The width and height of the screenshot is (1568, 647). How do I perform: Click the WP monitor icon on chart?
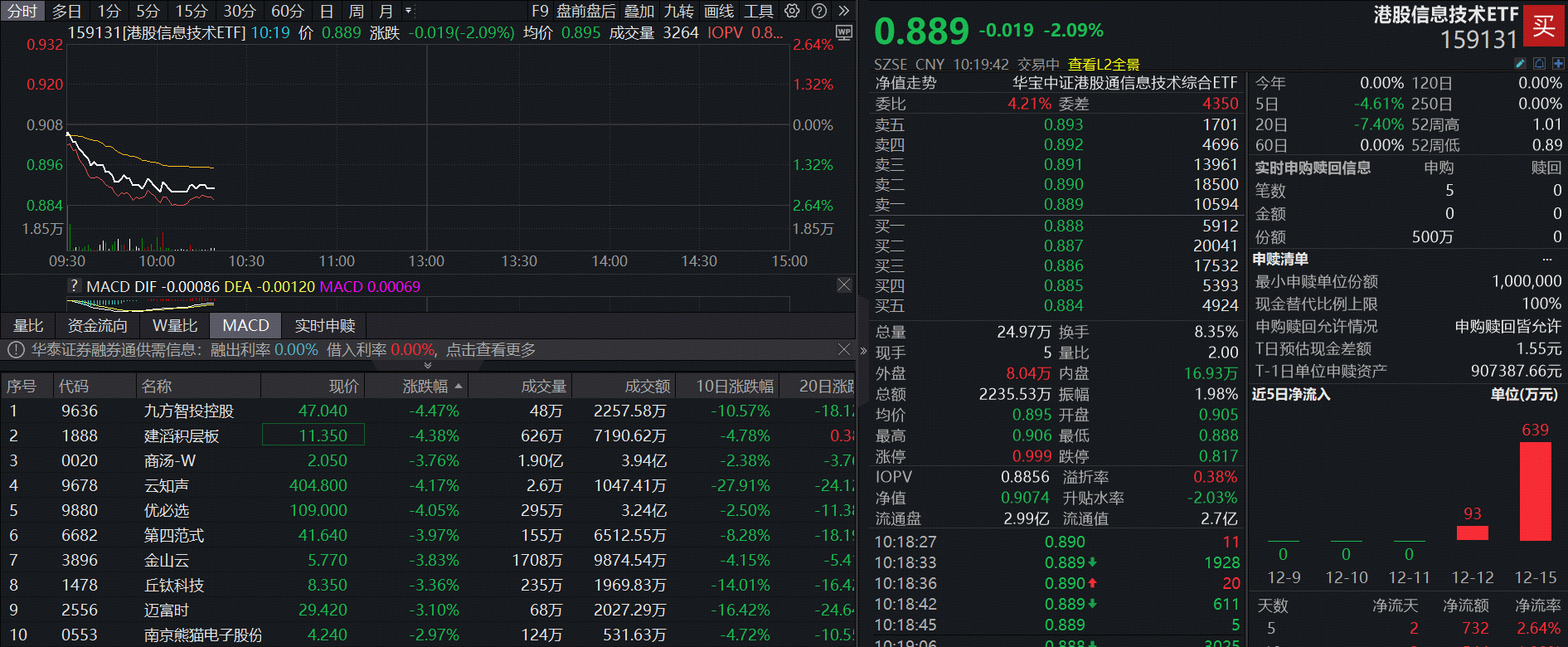[x=844, y=33]
